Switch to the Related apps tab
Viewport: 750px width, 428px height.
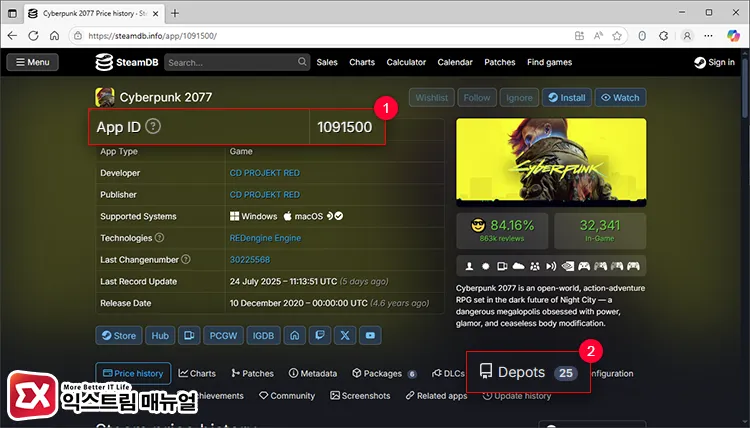[x=436, y=396]
